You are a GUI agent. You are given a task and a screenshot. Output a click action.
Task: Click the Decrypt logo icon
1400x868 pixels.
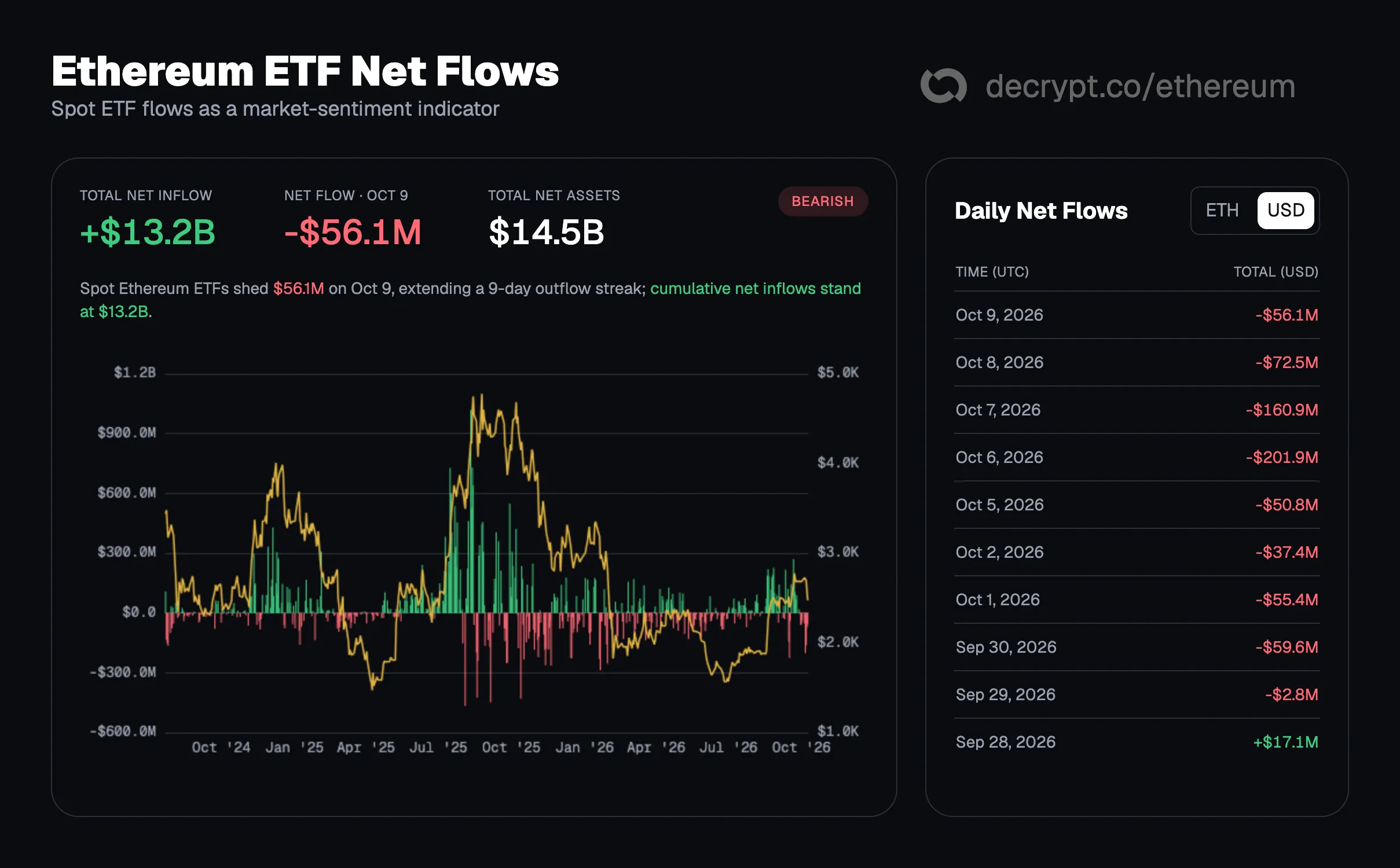(x=943, y=86)
